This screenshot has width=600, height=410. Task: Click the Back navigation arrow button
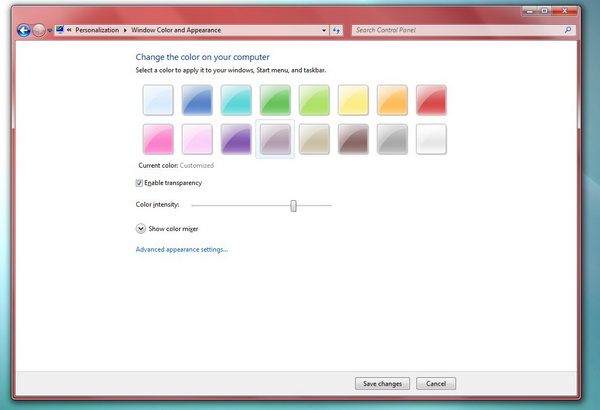tap(23, 31)
